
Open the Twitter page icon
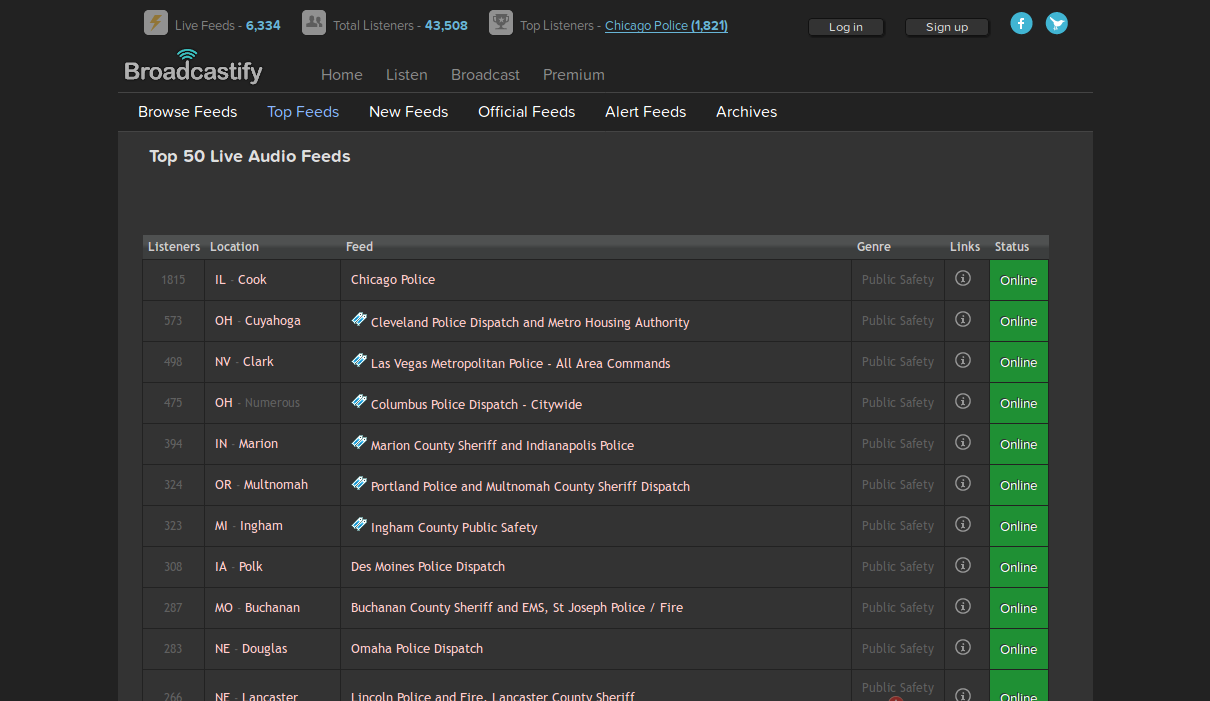[1057, 23]
